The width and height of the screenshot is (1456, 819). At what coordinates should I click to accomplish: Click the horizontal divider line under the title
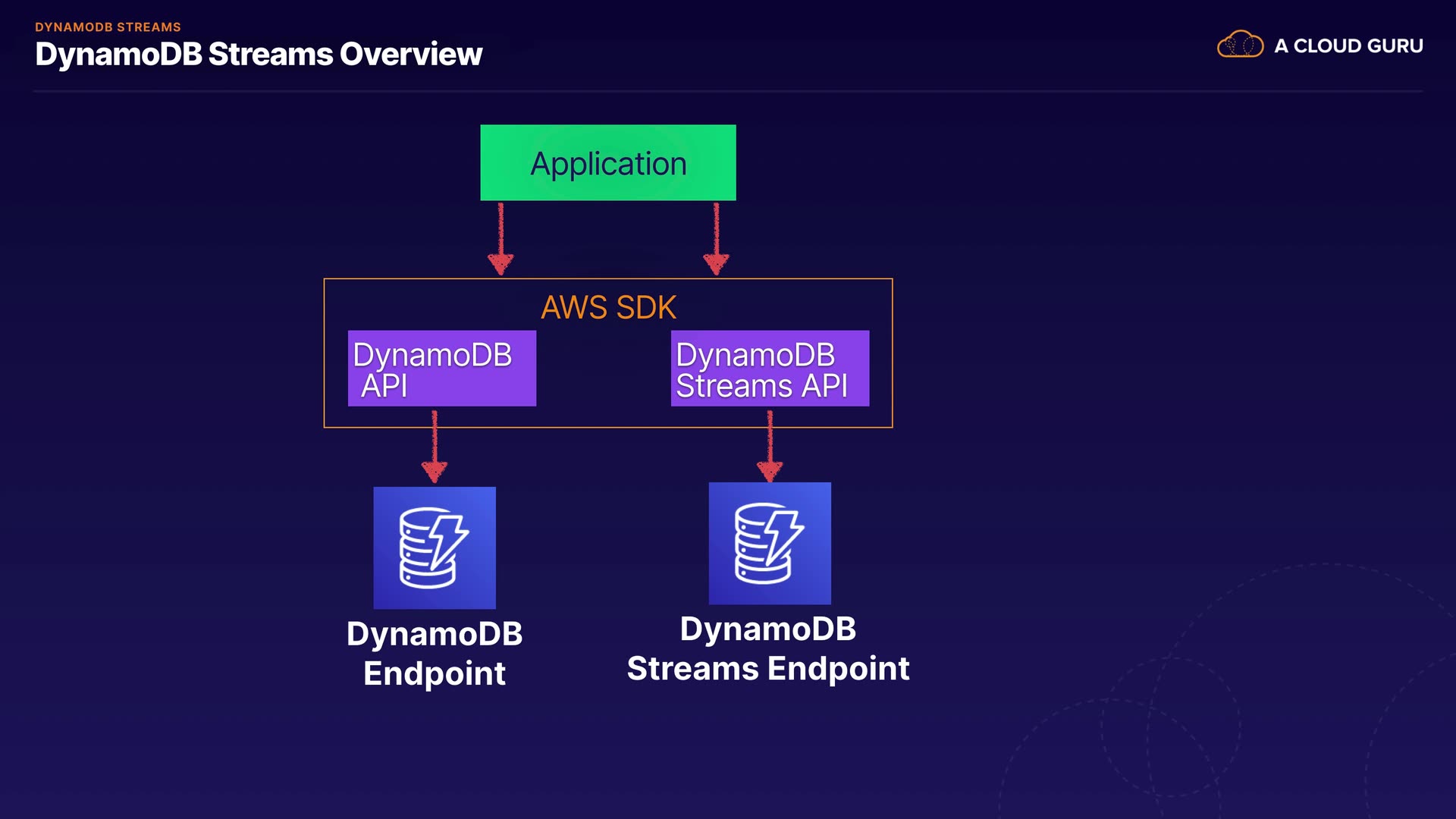coord(728,91)
